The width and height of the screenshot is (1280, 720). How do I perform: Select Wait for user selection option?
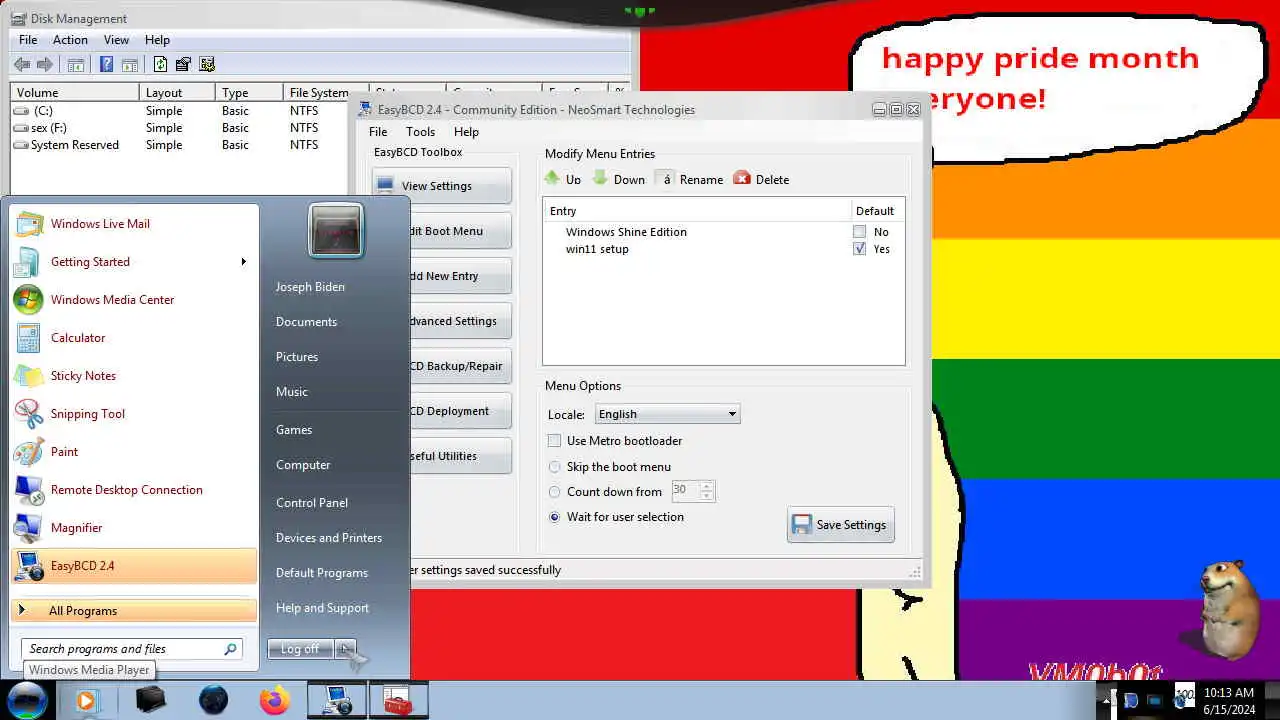(555, 517)
